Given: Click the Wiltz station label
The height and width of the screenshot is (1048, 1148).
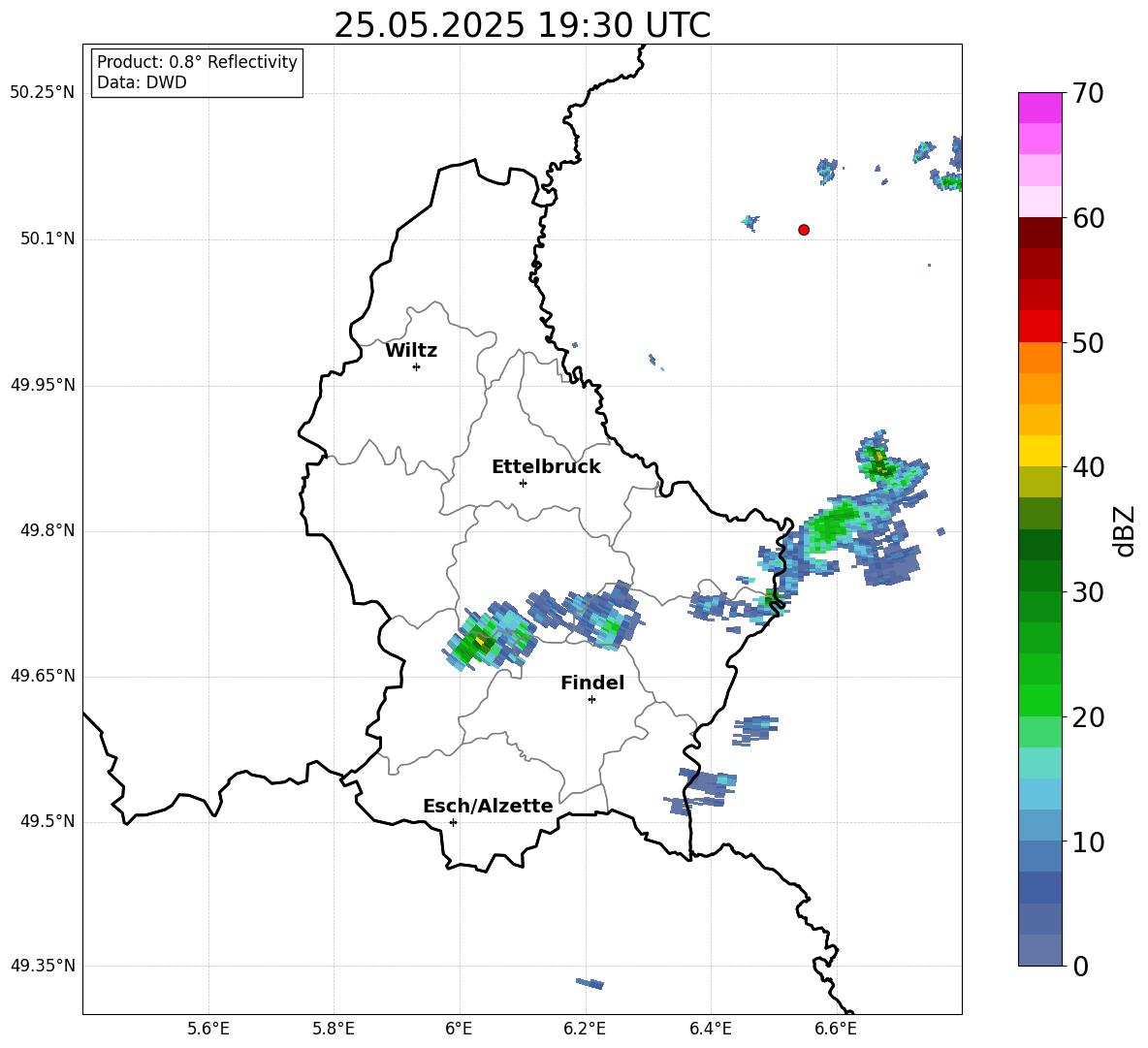Looking at the screenshot, I should 411,351.
